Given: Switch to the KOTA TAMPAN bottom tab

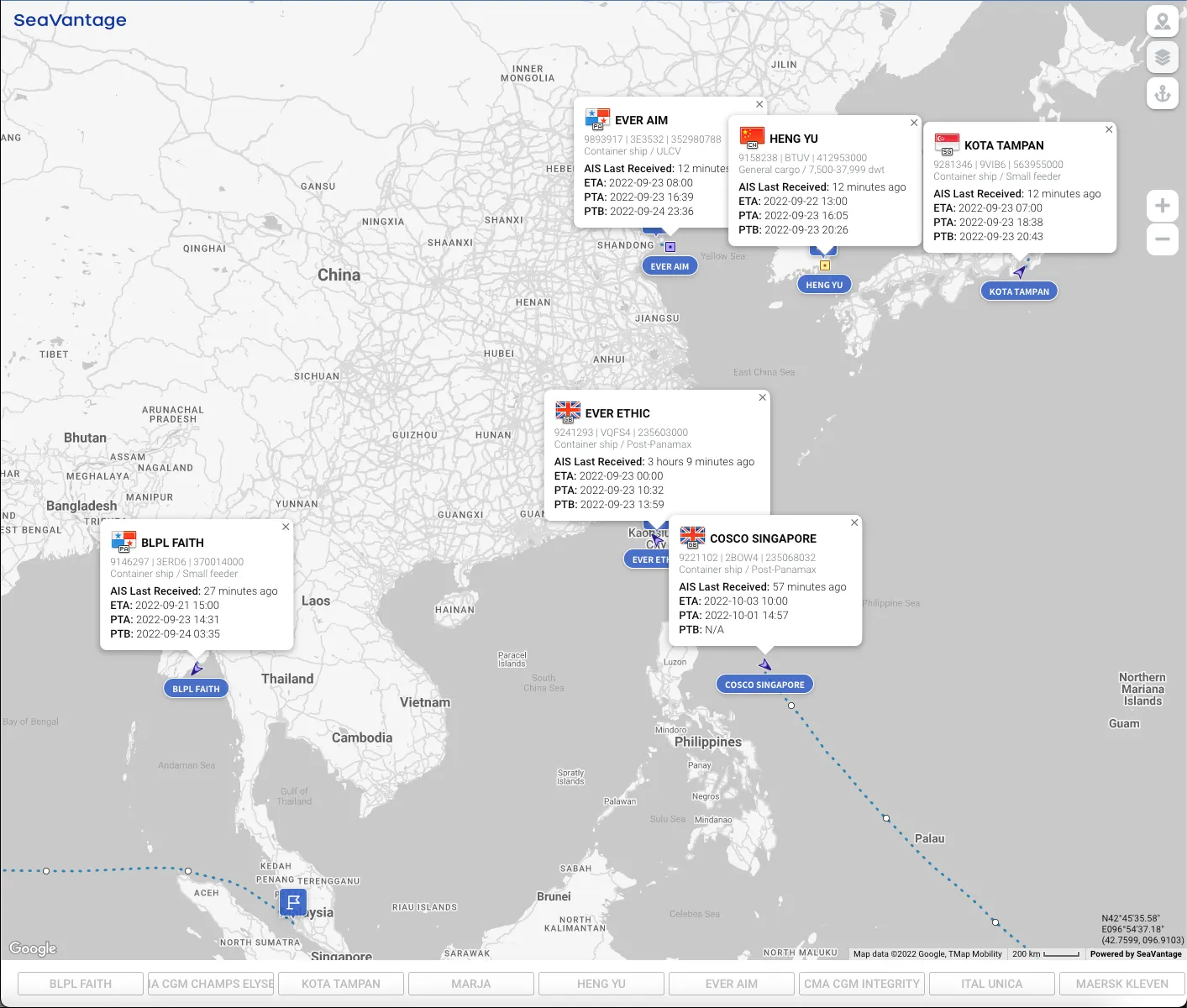Looking at the screenshot, I should (341, 984).
